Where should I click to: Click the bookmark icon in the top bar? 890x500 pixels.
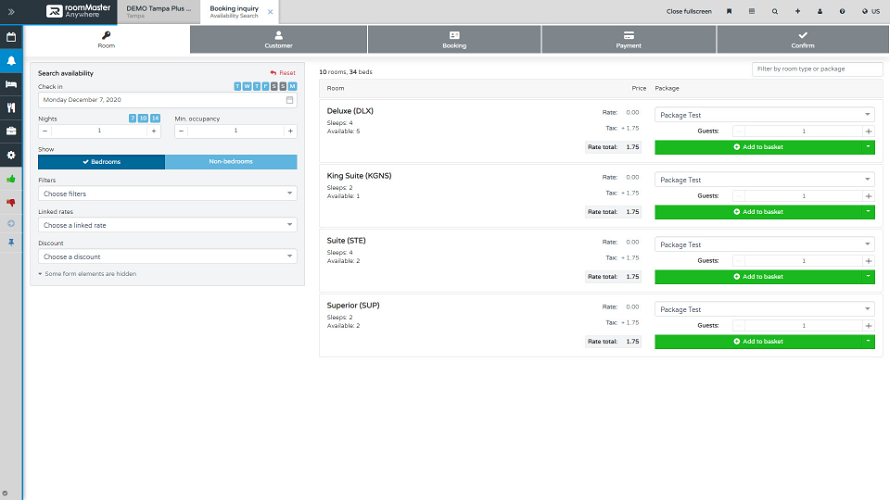coord(729,11)
